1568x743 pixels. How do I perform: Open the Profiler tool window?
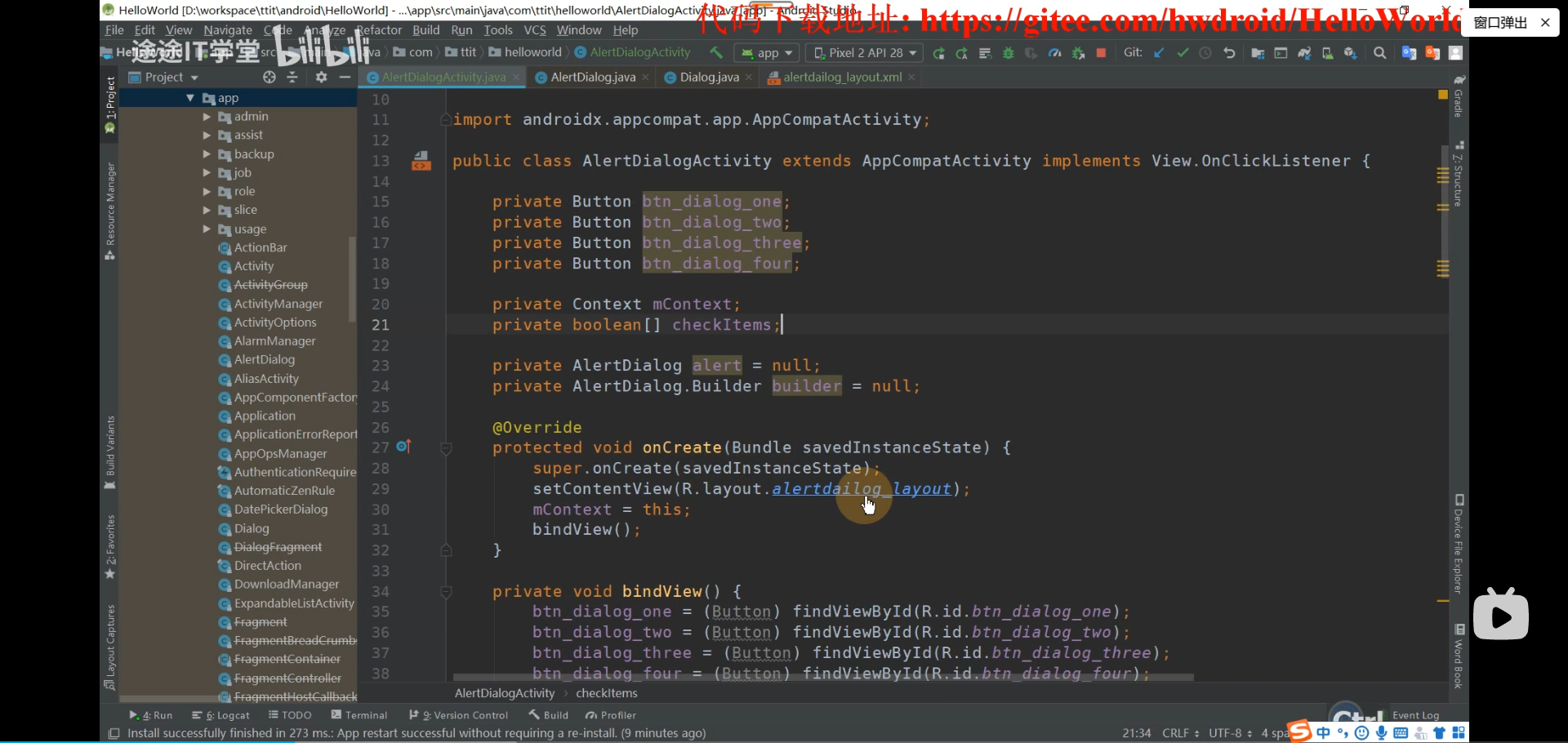611,715
